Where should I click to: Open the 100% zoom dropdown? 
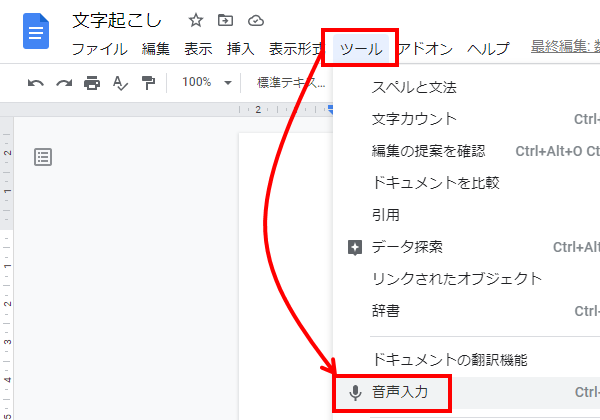point(207,82)
